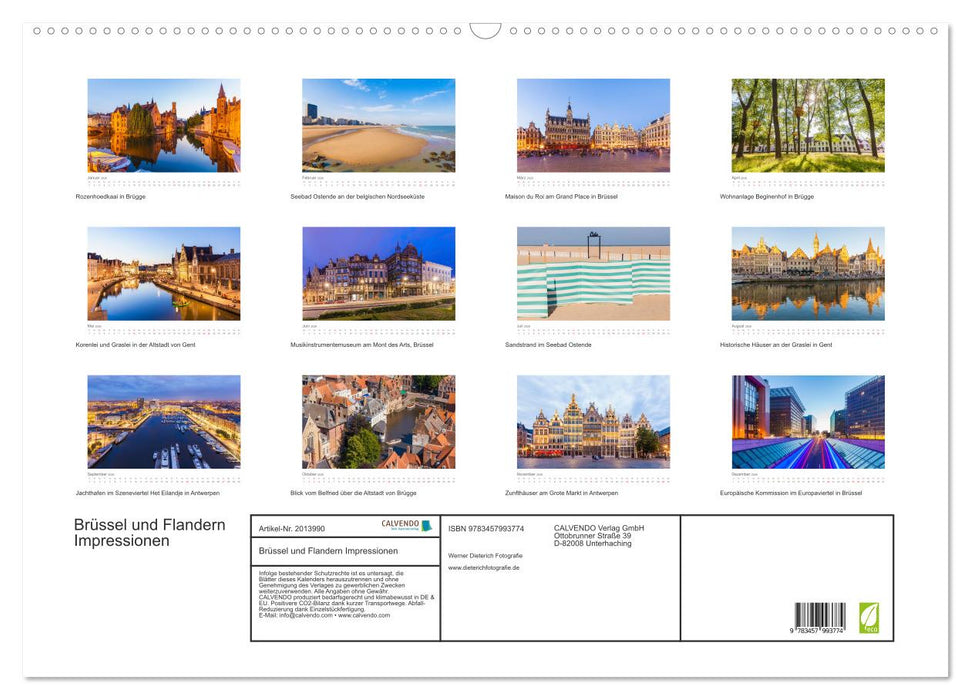This screenshot has width=971, height=700.
Task: Open the Maison du Roi Grand Place image
Action: tap(593, 124)
